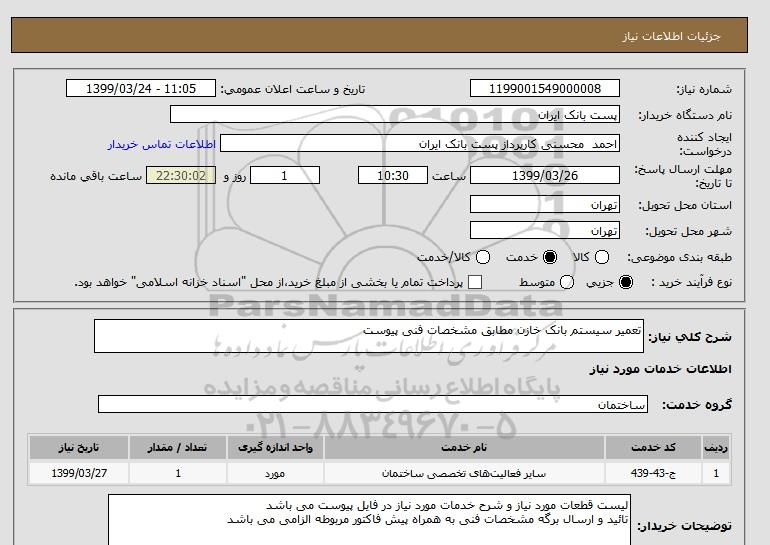Choose the جزیی purchase type radio
The image size is (770, 545).
pos(626,282)
